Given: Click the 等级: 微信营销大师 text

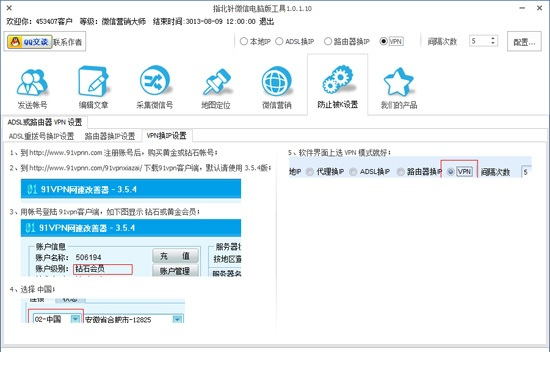Looking at the screenshot, I should (x=113, y=22).
